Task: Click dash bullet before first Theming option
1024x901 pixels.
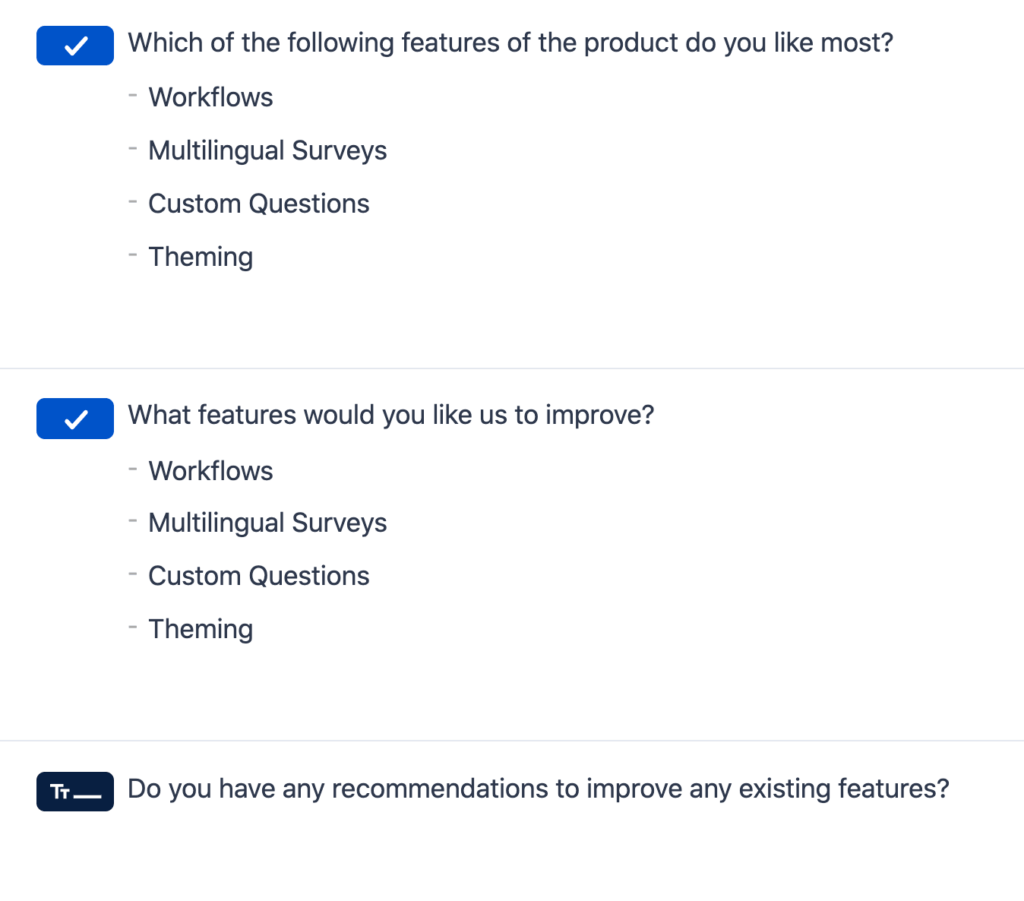Action: [x=133, y=255]
